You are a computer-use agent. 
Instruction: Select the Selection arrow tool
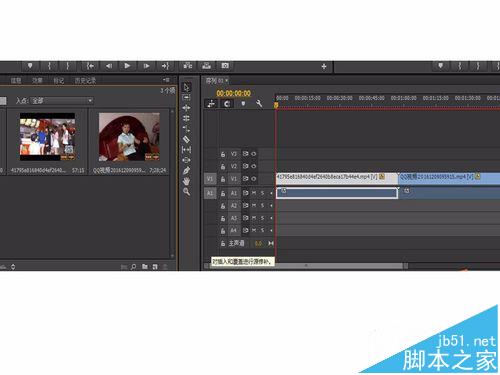[x=186, y=87]
